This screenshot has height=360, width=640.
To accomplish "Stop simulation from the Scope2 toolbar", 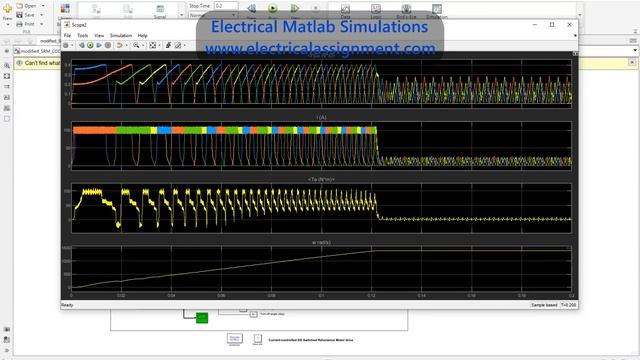I will 108,45.
